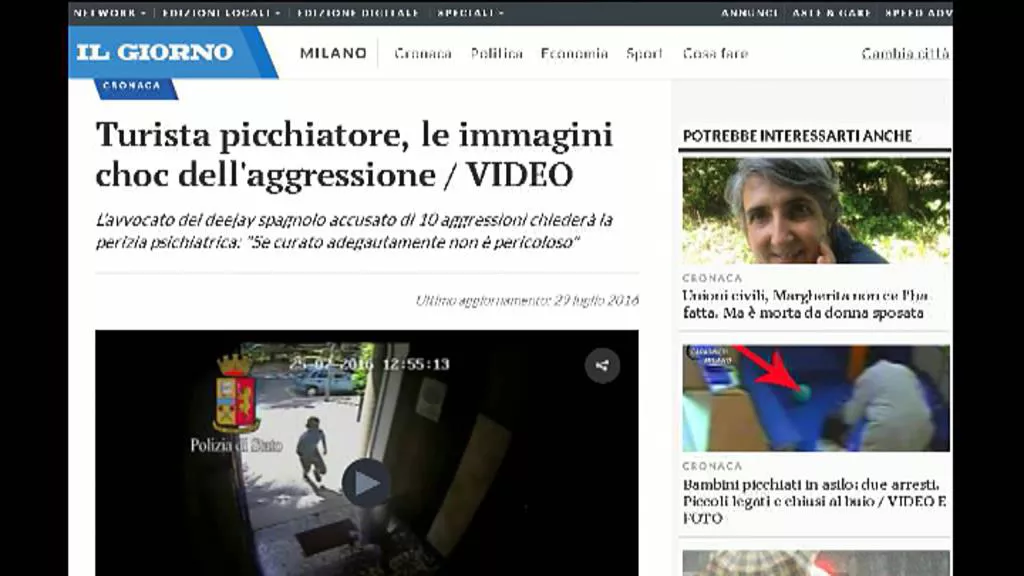Open SPEED ADV link
Viewport: 1024px width, 576px height.
[x=918, y=12]
